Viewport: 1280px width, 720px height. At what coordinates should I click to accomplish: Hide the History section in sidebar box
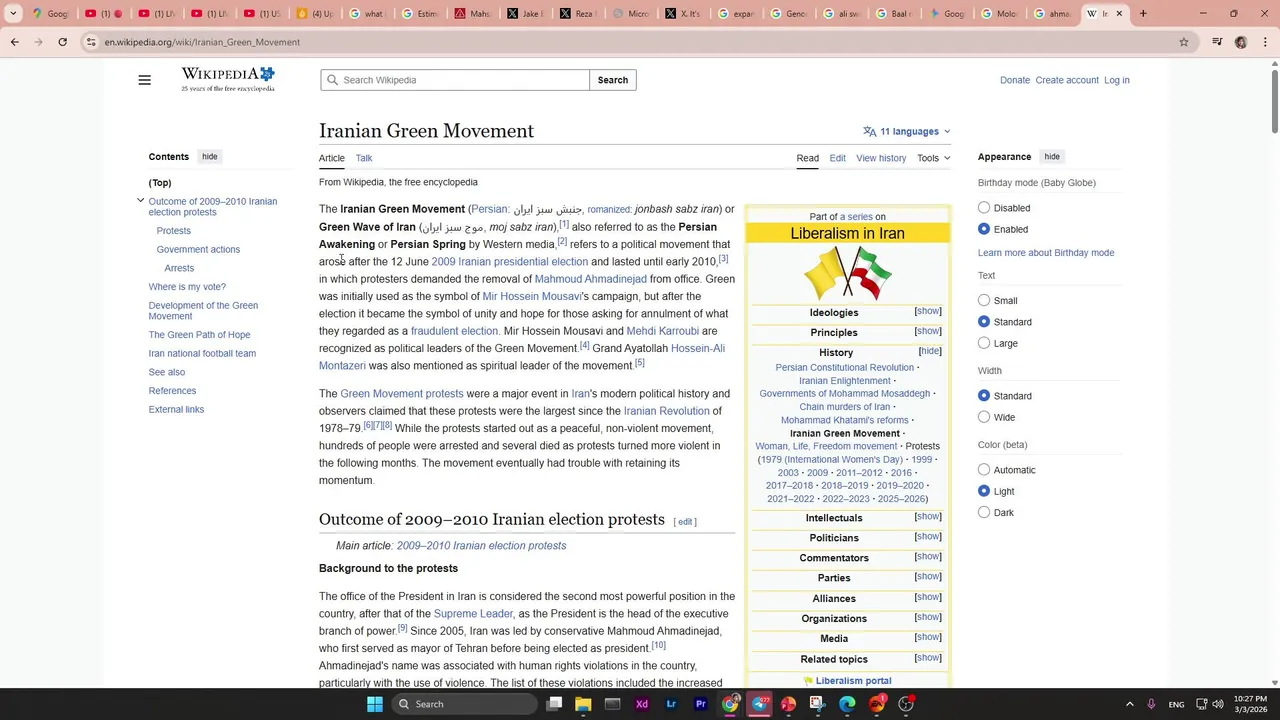[930, 351]
